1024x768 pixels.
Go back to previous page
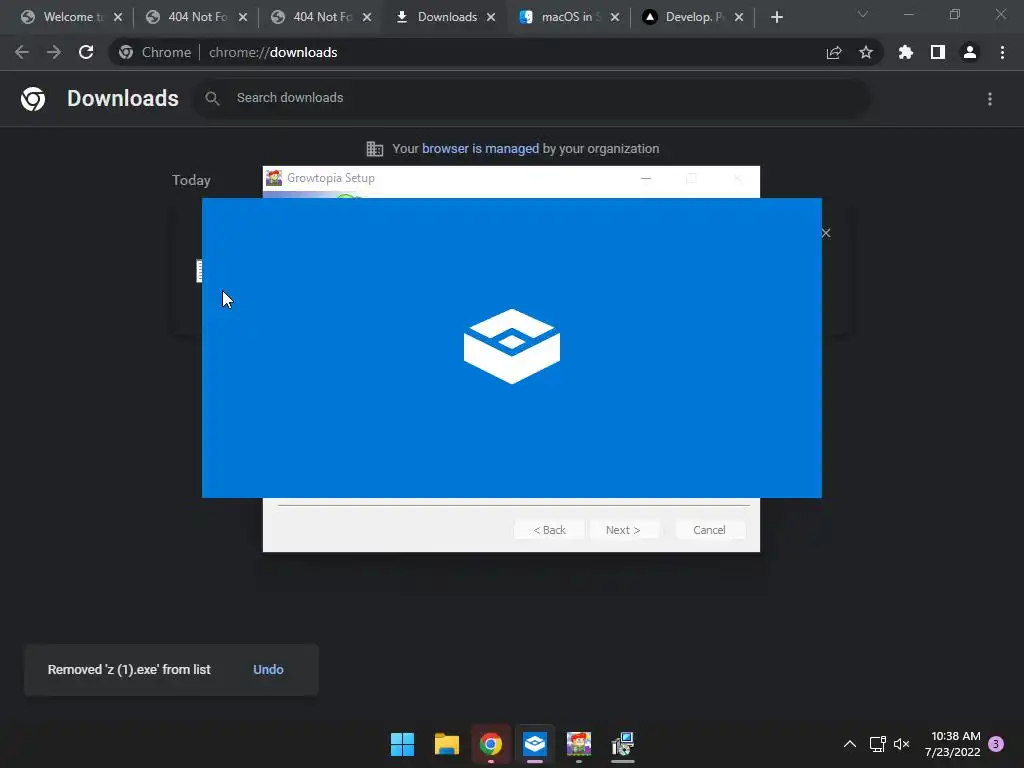(22, 52)
